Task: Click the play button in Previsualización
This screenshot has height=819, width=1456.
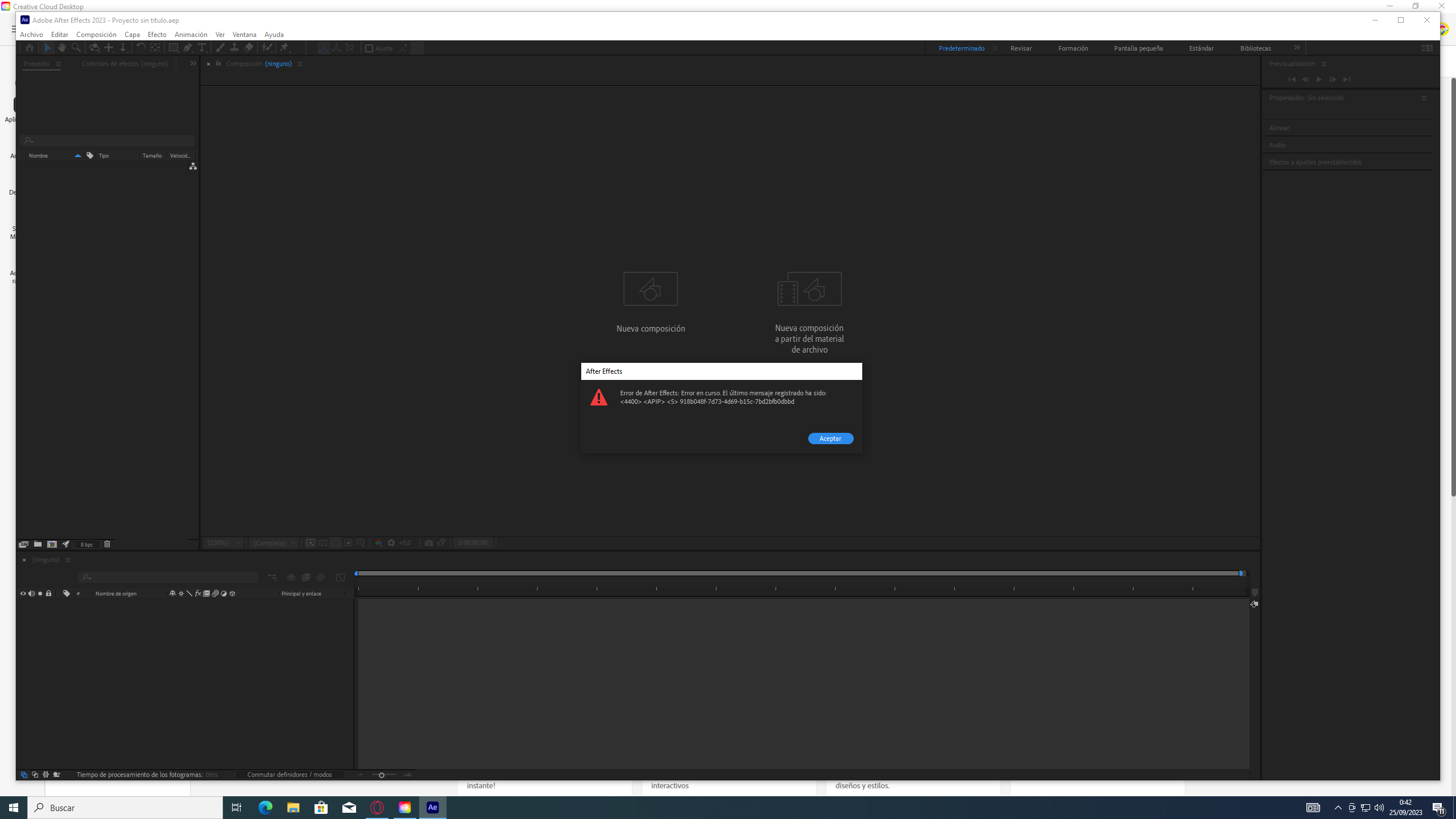Action: click(x=1319, y=80)
